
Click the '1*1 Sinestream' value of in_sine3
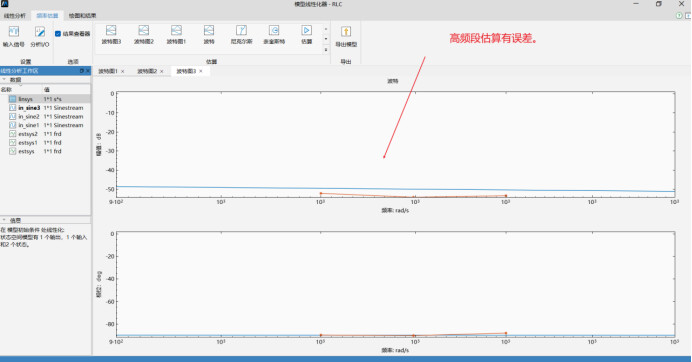pos(64,108)
